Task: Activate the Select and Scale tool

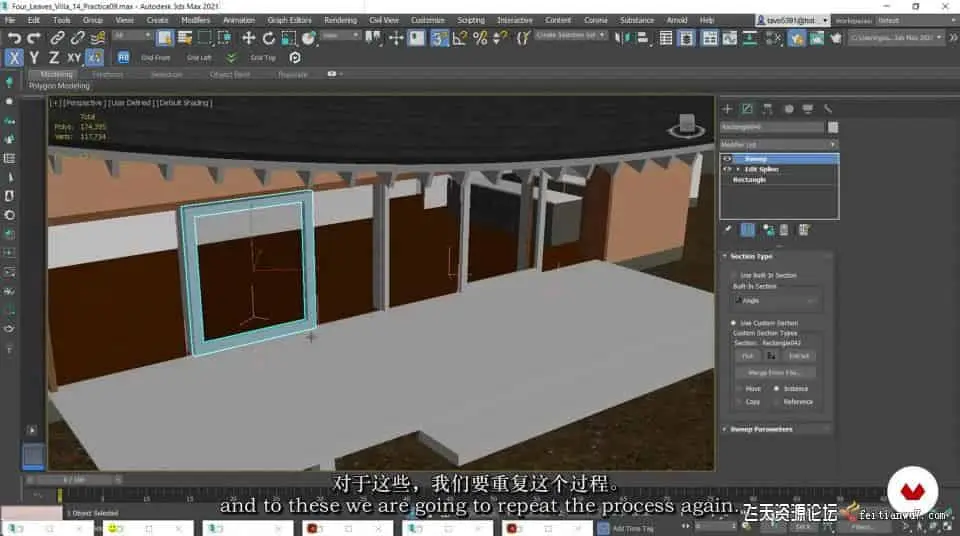Action: [288, 38]
